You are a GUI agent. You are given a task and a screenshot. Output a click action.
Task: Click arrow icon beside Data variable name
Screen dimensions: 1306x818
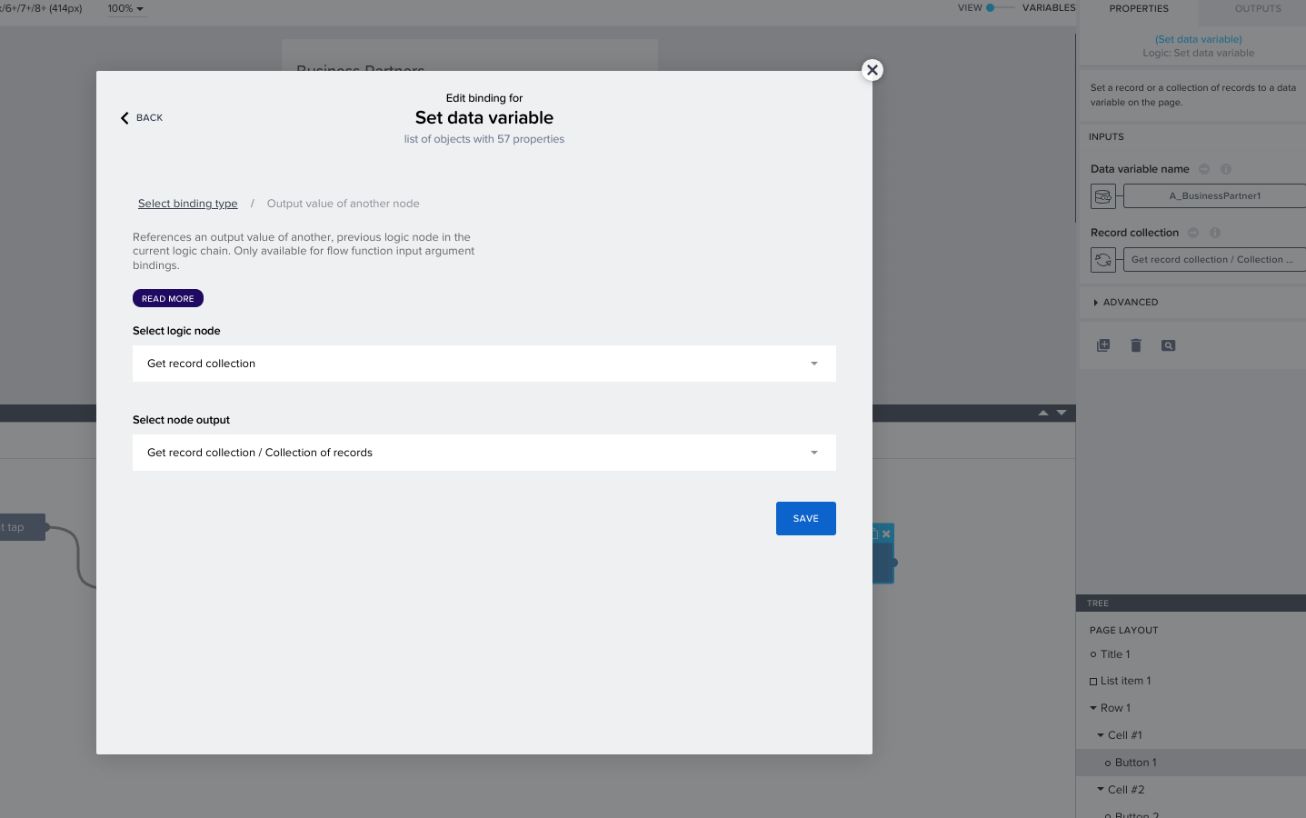click(1204, 169)
